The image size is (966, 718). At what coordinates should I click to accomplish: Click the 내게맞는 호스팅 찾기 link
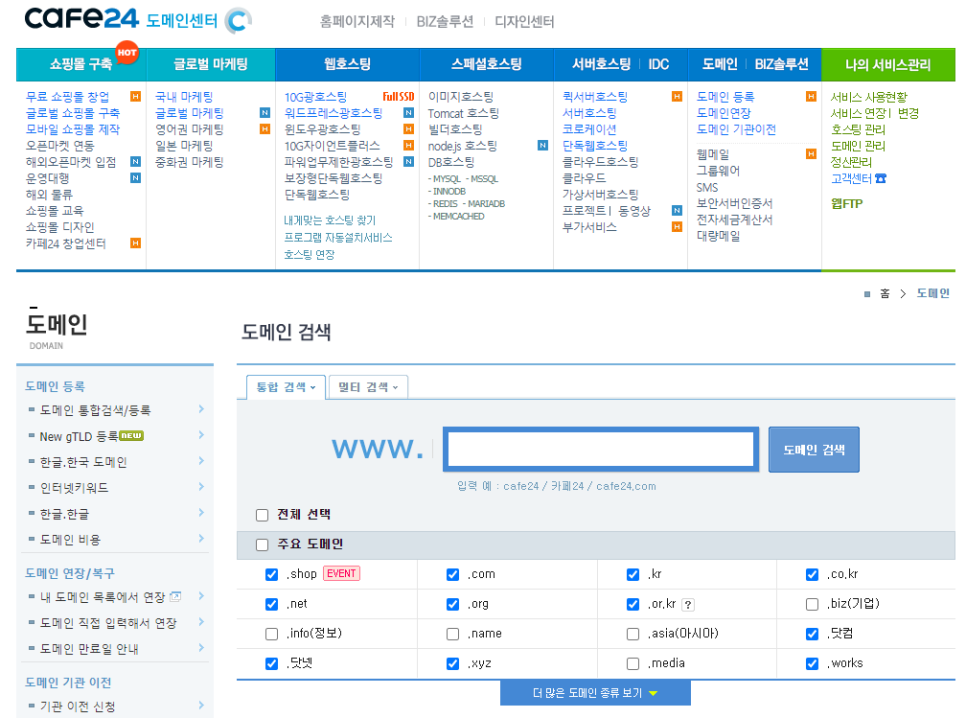(x=330, y=220)
